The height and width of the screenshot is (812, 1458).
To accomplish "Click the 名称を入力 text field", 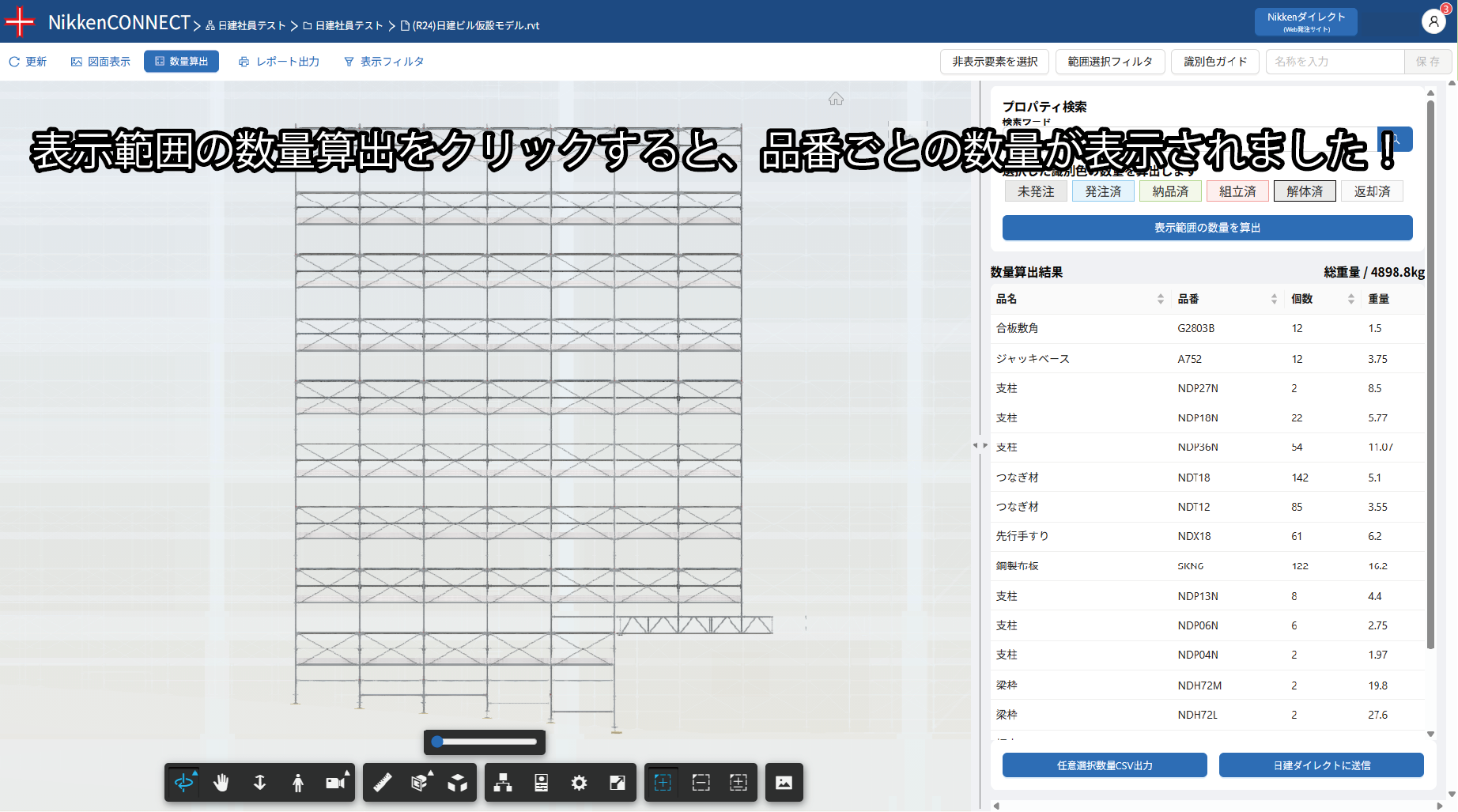I will pos(1335,62).
